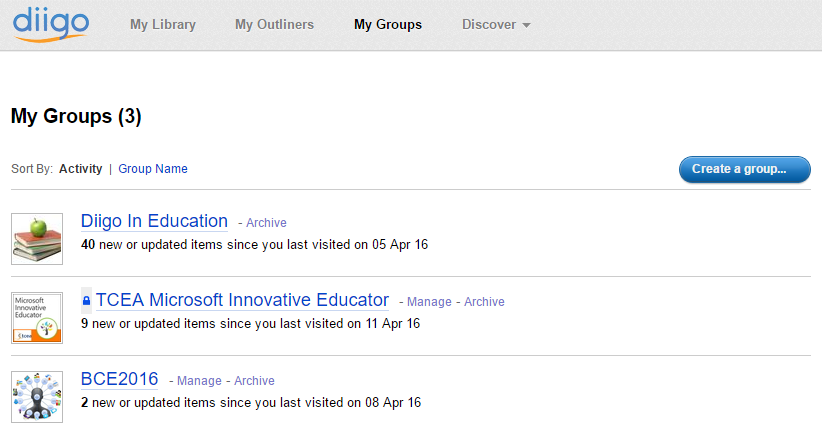Switch to My Outliners tab
The height and width of the screenshot is (433, 822).
pos(274,24)
